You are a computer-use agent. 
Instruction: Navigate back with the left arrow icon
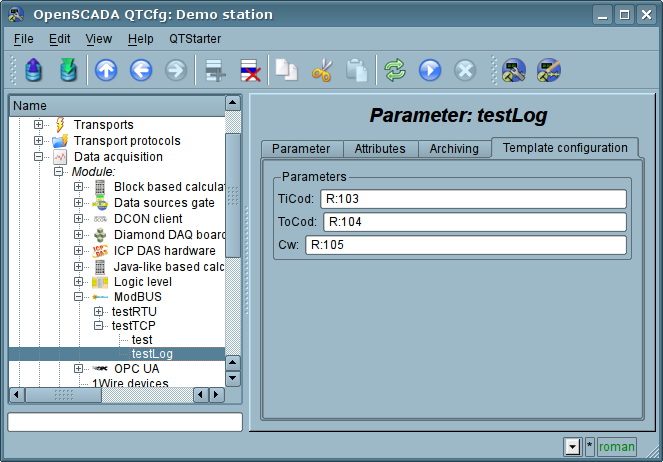[141, 70]
